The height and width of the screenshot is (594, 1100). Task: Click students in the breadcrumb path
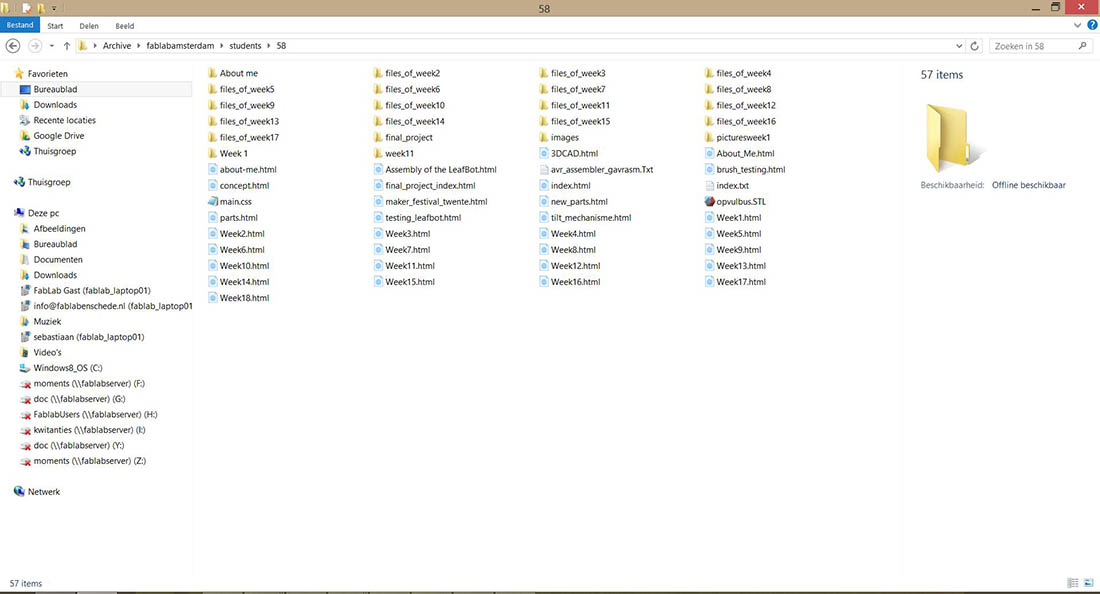point(245,46)
